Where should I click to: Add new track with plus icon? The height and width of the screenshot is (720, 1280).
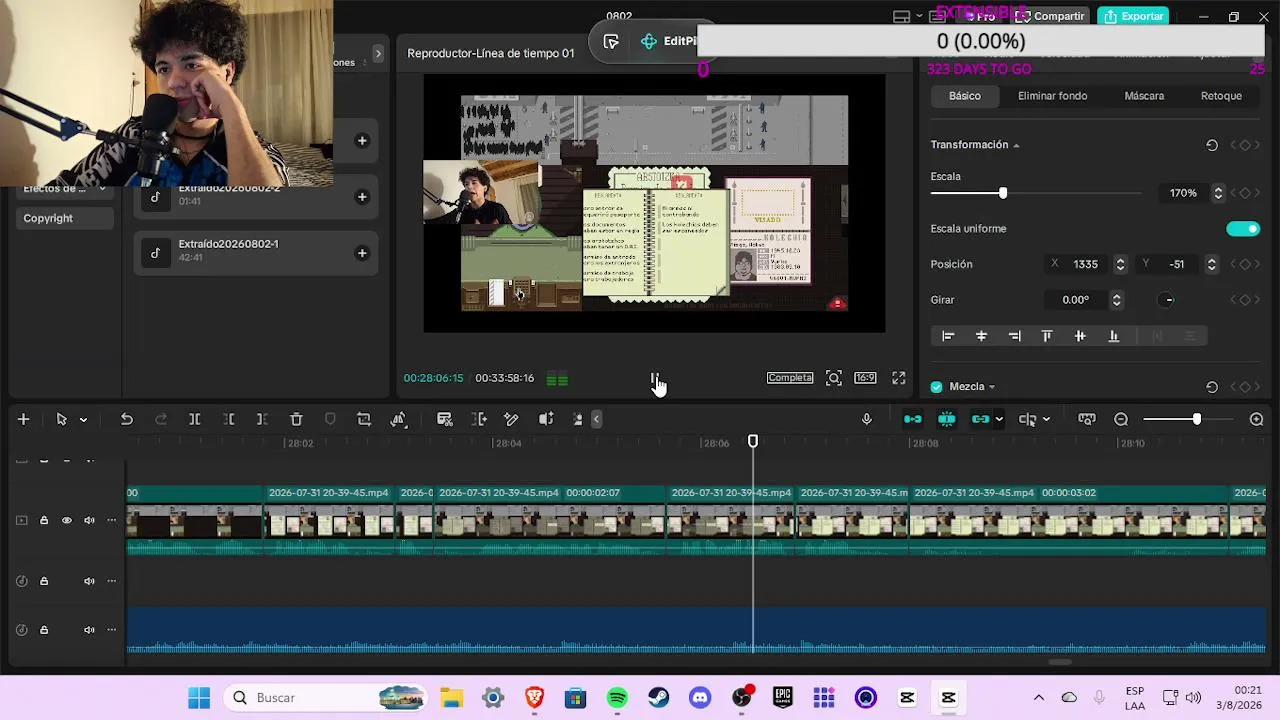pos(23,419)
